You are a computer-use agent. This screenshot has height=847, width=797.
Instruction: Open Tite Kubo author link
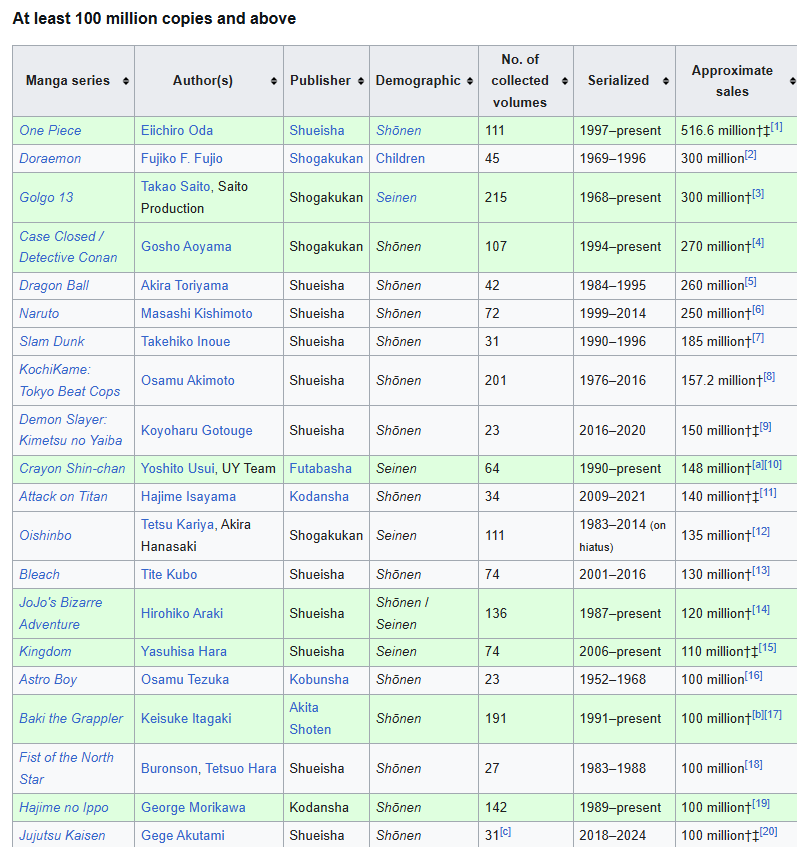coord(169,575)
